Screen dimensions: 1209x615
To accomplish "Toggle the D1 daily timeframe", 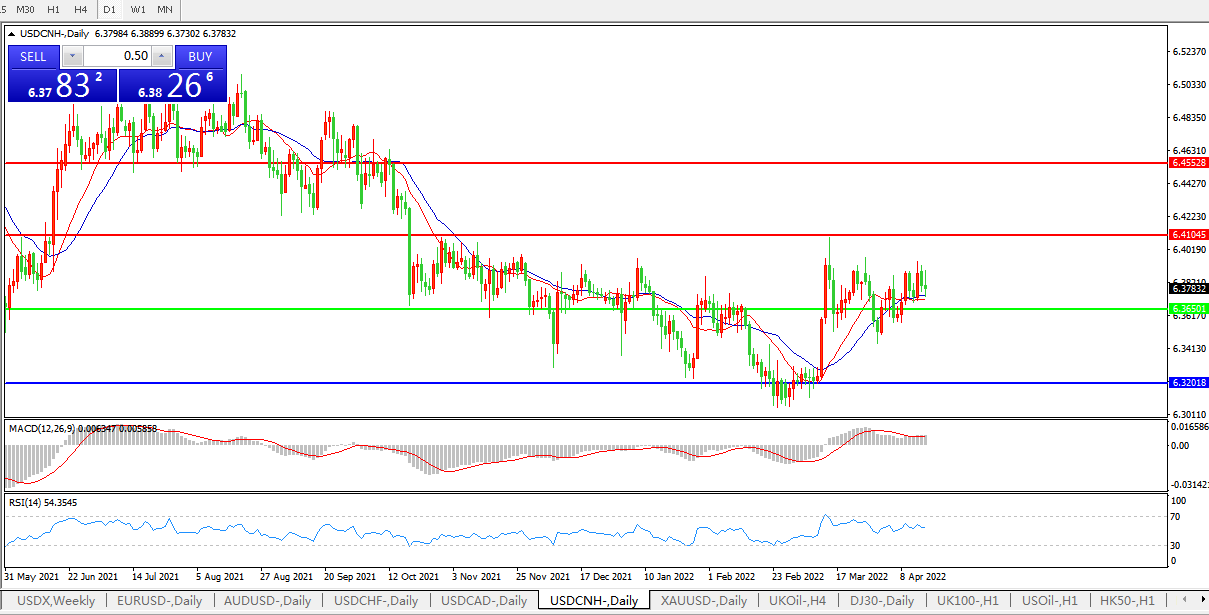I will point(110,9).
